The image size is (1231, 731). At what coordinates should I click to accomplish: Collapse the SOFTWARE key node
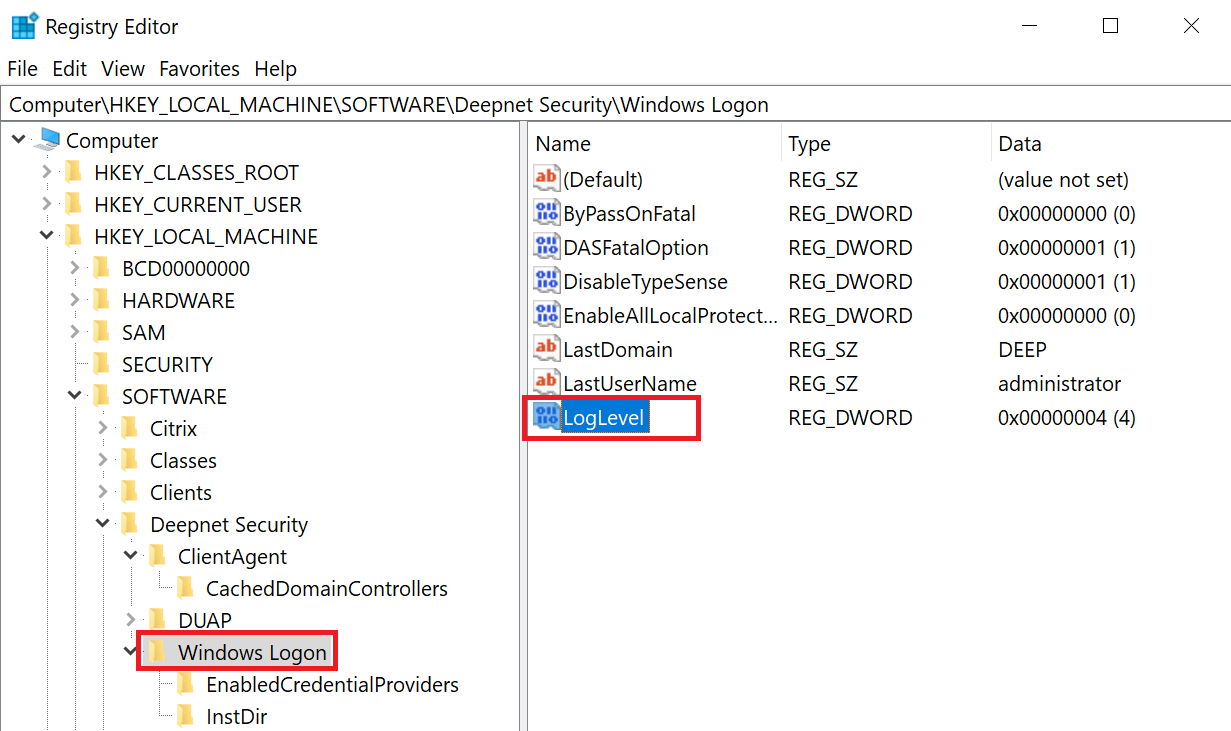[x=75, y=397]
